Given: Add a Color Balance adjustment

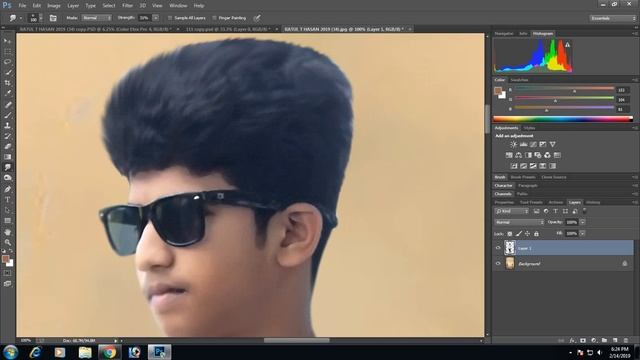Looking at the screenshot, I should coord(518,155).
